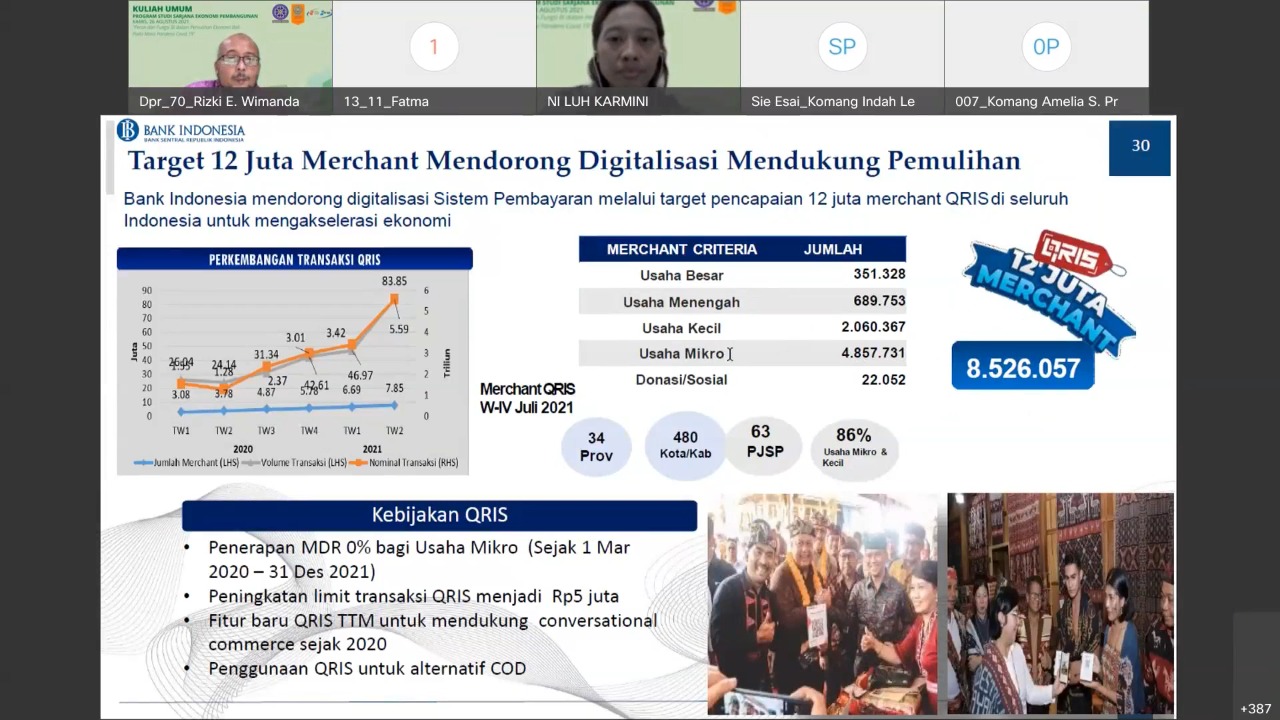This screenshot has width=1280, height=720.
Task: Select the Usaha Mikro table row
Action: tap(742, 353)
